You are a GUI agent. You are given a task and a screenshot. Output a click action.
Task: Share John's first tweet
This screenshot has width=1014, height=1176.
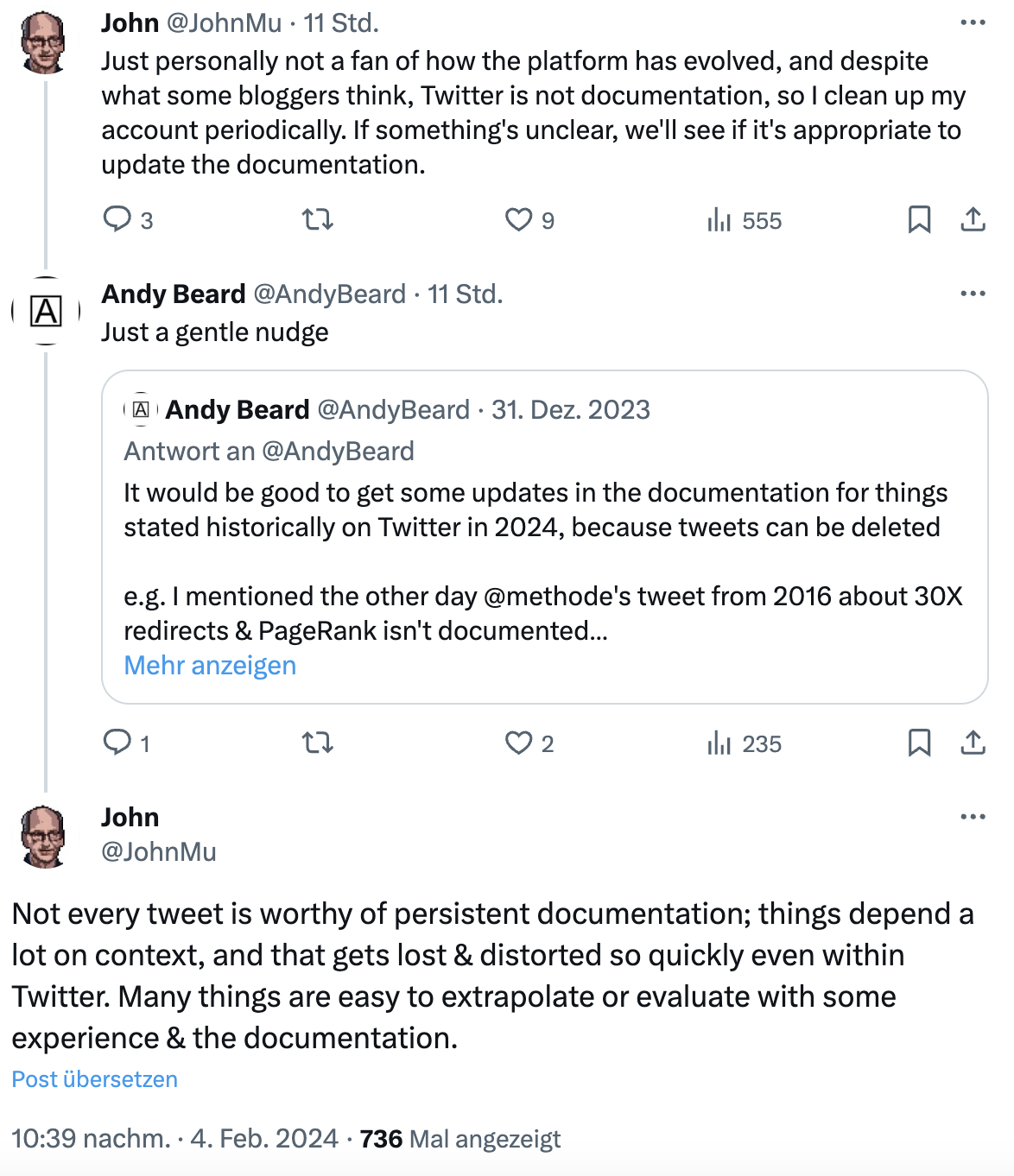click(x=973, y=219)
